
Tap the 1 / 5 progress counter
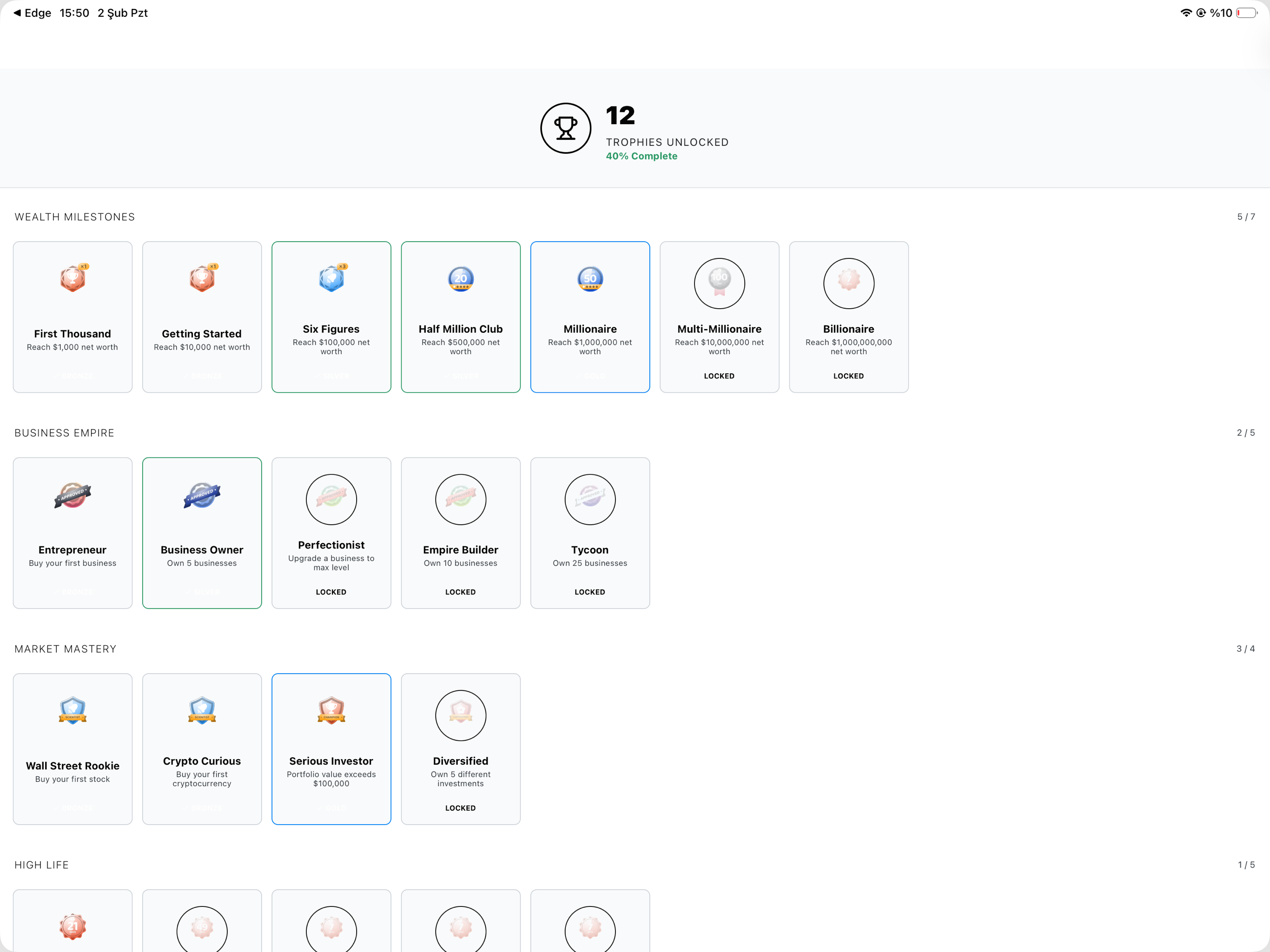click(x=1246, y=864)
